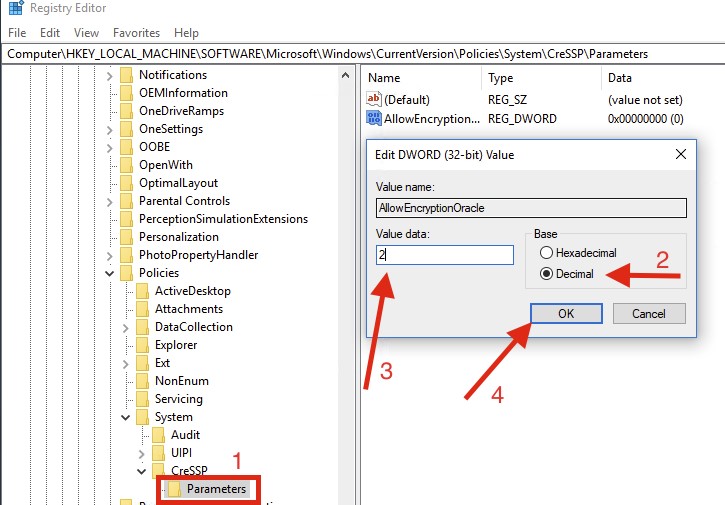
Task: Click the AllowEncryptionOracle DWORD value icon
Action: 375,119
